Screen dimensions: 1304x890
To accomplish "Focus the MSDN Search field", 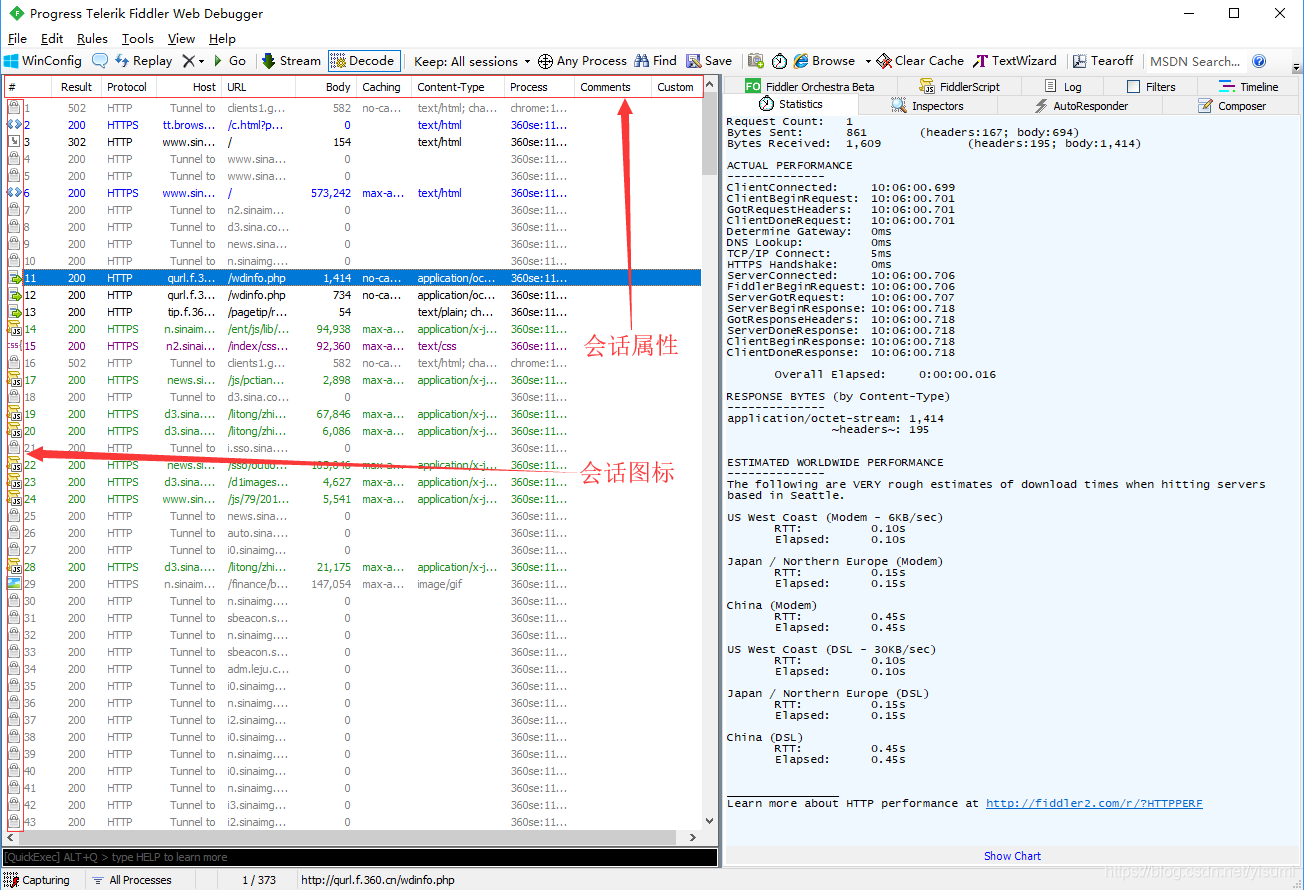I will click(x=1195, y=61).
